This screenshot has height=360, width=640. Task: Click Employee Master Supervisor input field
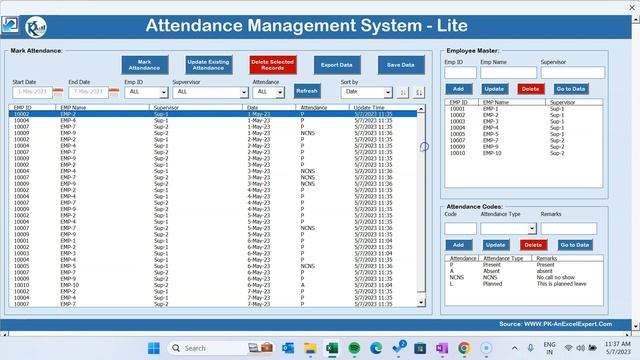pos(573,73)
